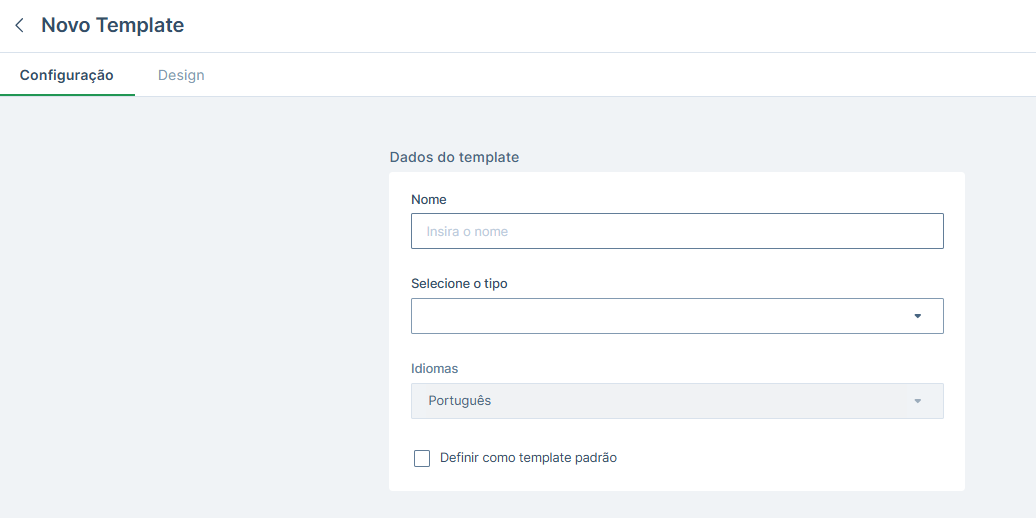
Task: Tick the Definir como template padrão checkbox
Action: 422,458
